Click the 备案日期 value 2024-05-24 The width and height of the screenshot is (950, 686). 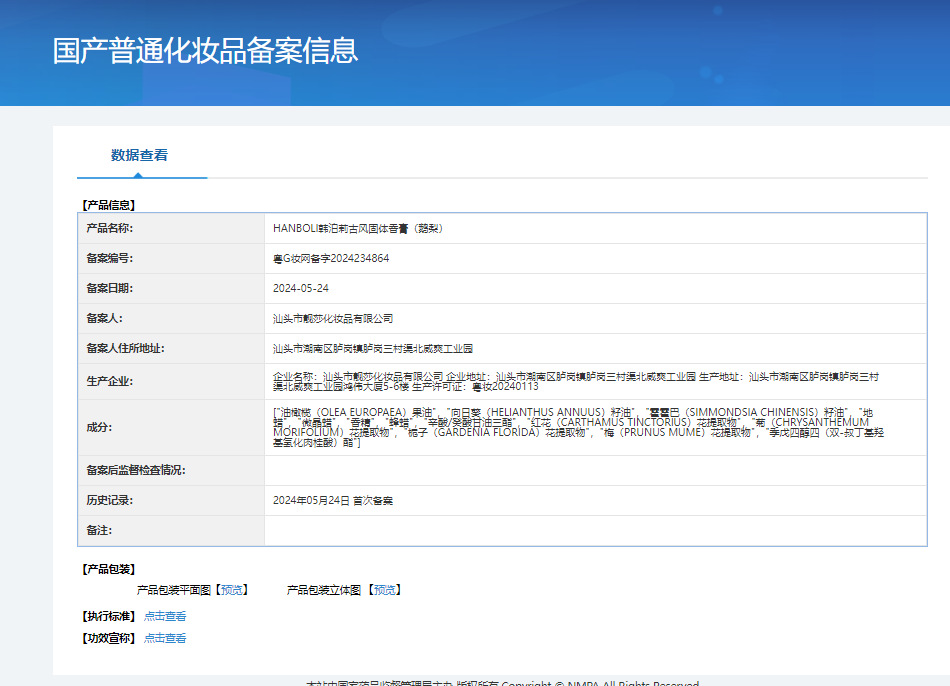tap(300, 288)
